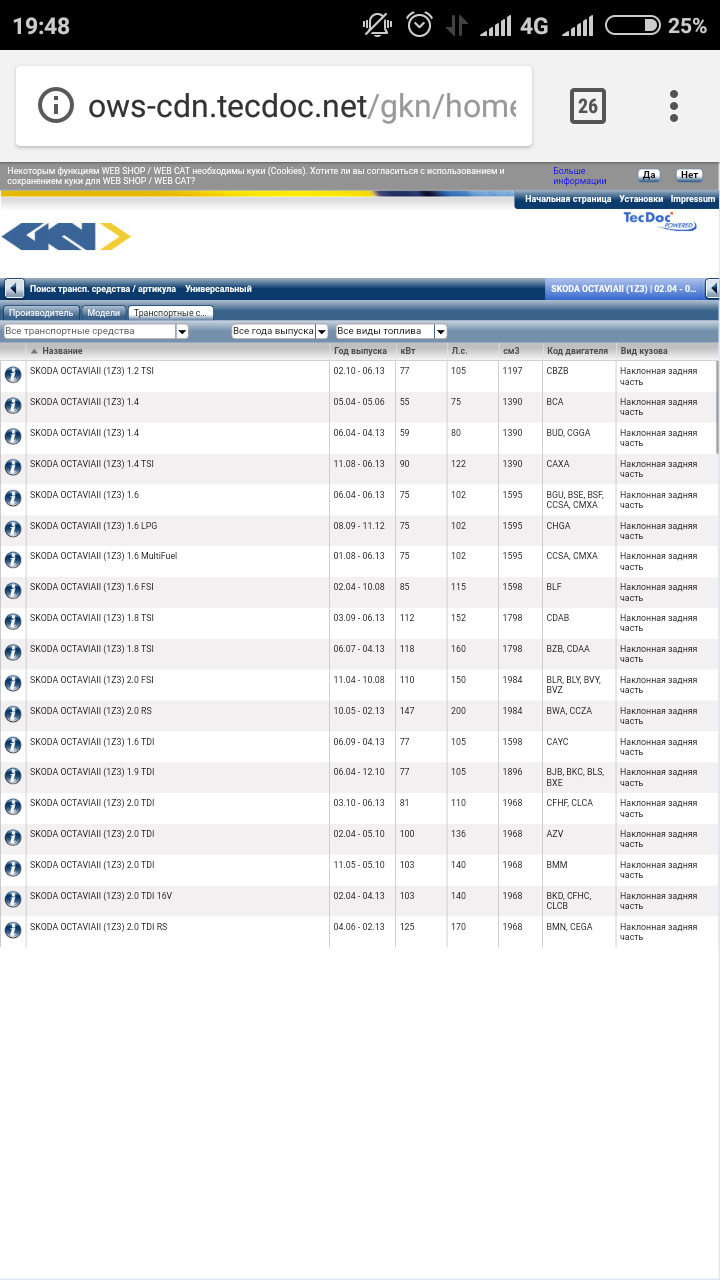Open browser tab switcher showing 26
This screenshot has width=720, height=1280.
(x=587, y=106)
